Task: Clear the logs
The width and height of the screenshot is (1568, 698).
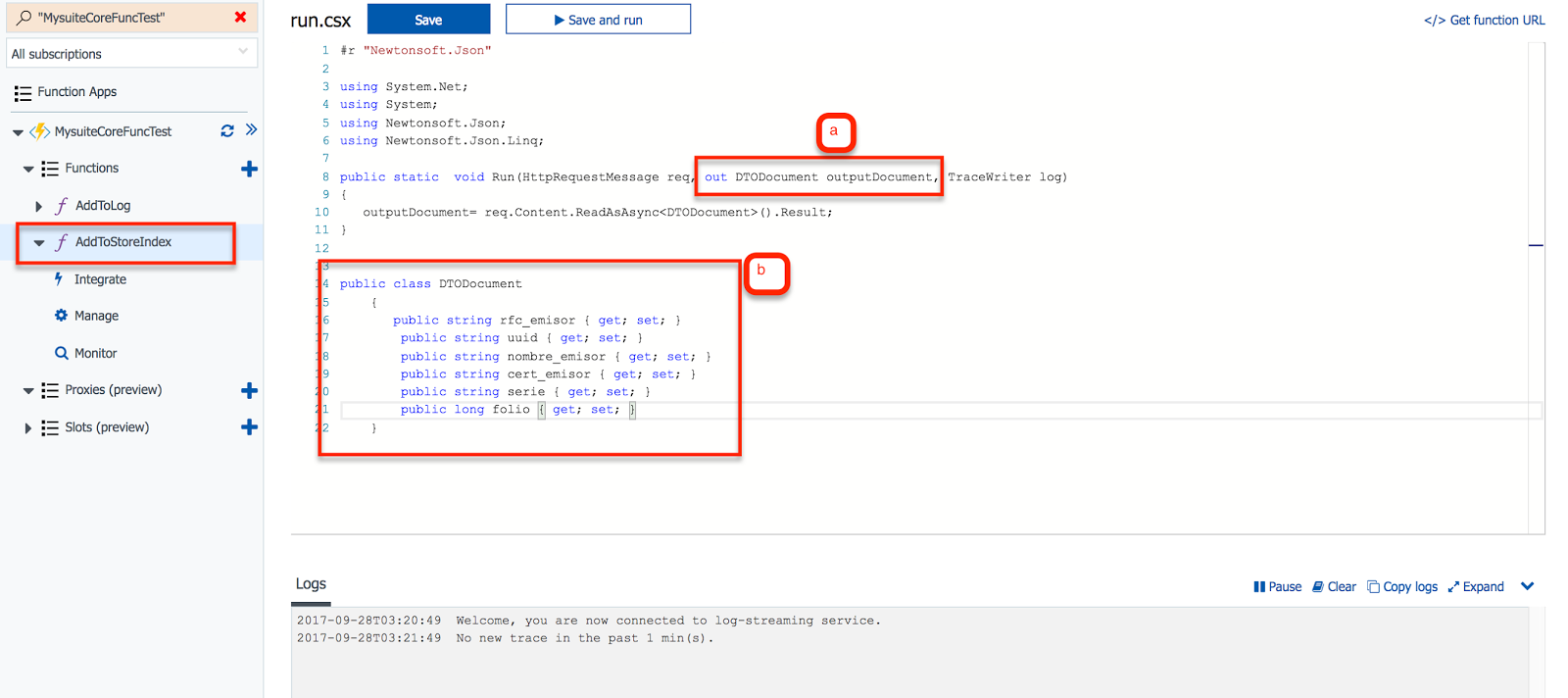Action: pos(1334,586)
